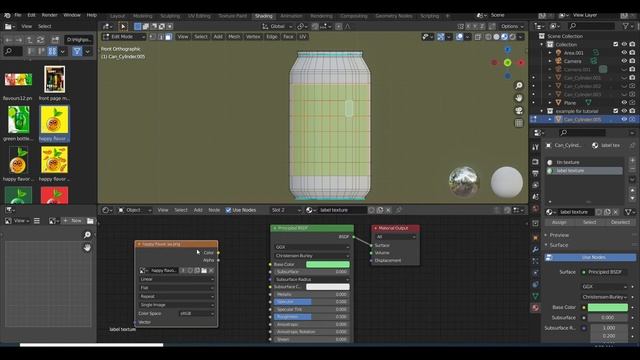Toggle 'example for tutorial' collection checkbox
This screenshot has width=640, height=360.
pos(616,111)
